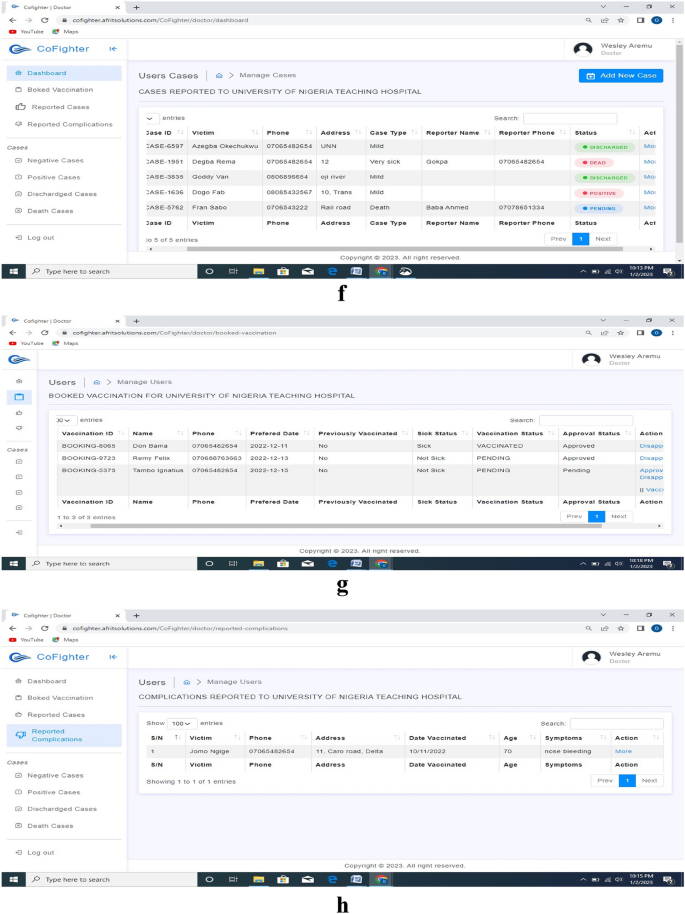Click Log out icon in collapsed sidebar

point(18,532)
